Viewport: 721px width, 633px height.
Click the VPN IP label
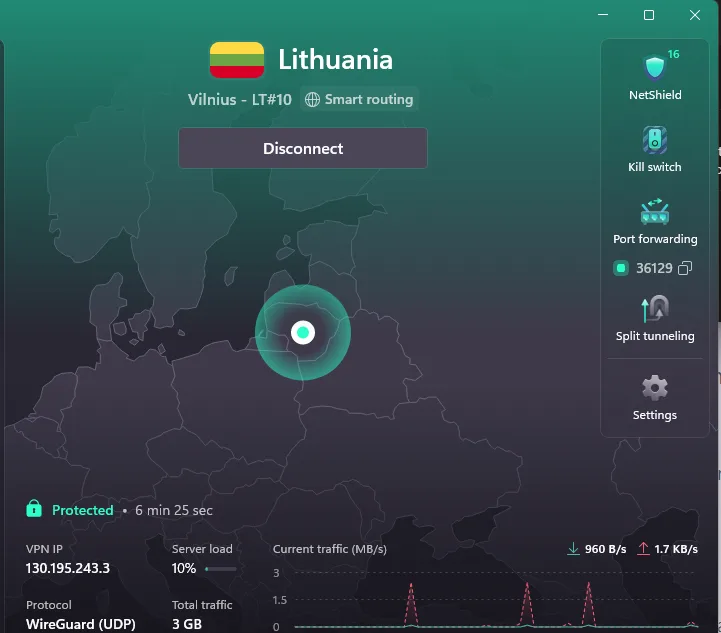(x=44, y=549)
